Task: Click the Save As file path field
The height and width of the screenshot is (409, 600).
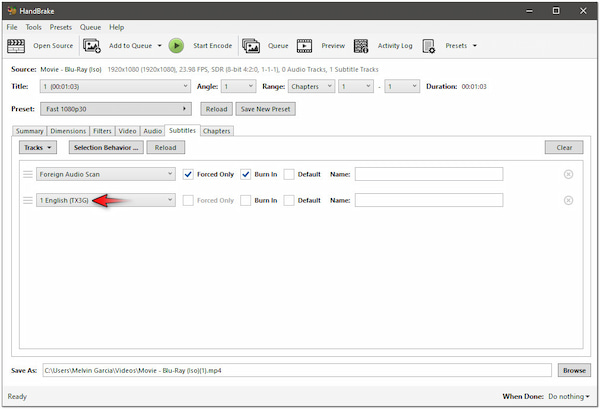Action: (297, 370)
